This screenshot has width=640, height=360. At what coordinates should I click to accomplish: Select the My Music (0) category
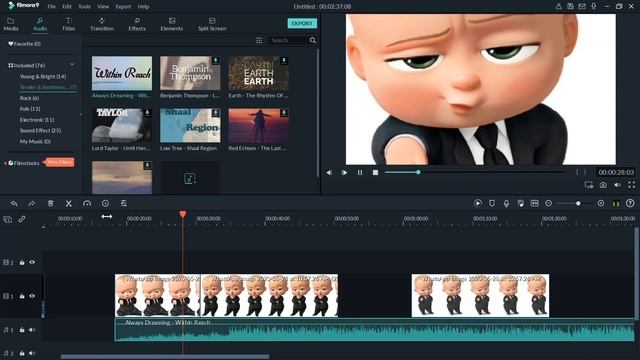(x=35, y=141)
